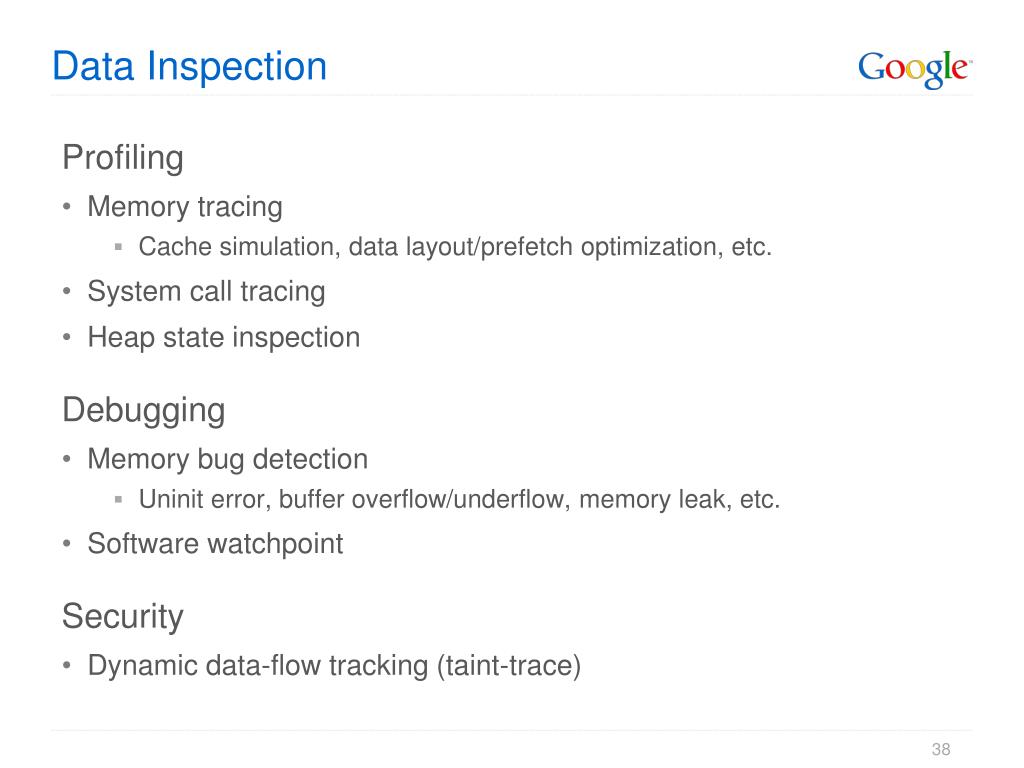Screen dimensions: 1024x768
Task: Click the Memory bug detection bullet
Action: 228,460
